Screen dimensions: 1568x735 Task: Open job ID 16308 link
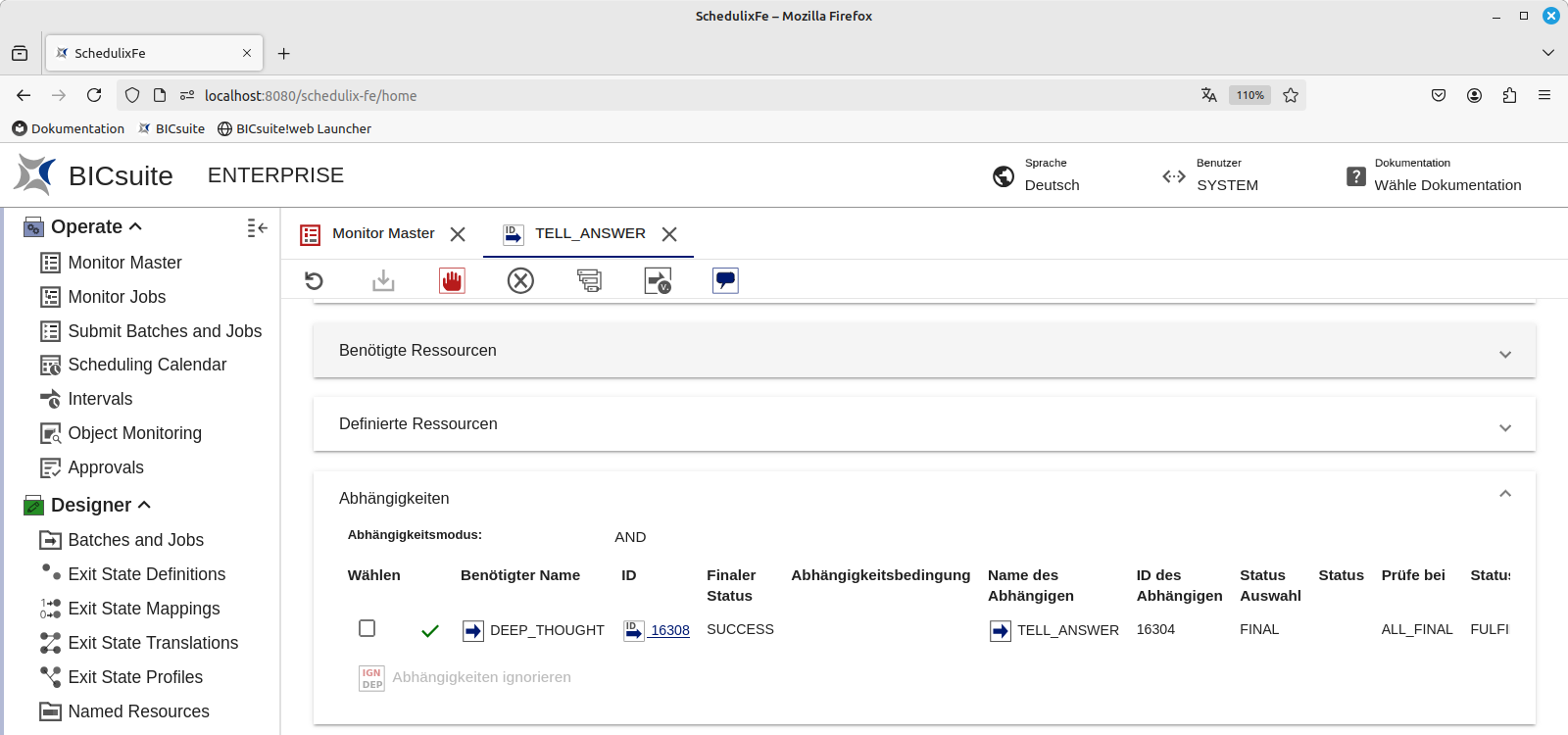click(669, 630)
